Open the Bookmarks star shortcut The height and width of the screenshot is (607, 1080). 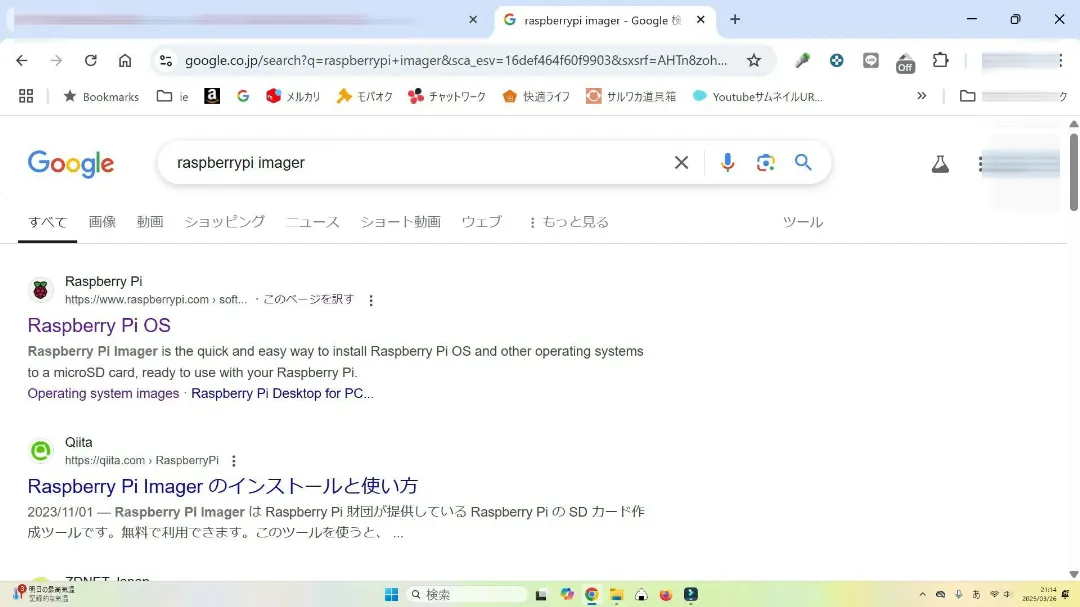point(101,96)
